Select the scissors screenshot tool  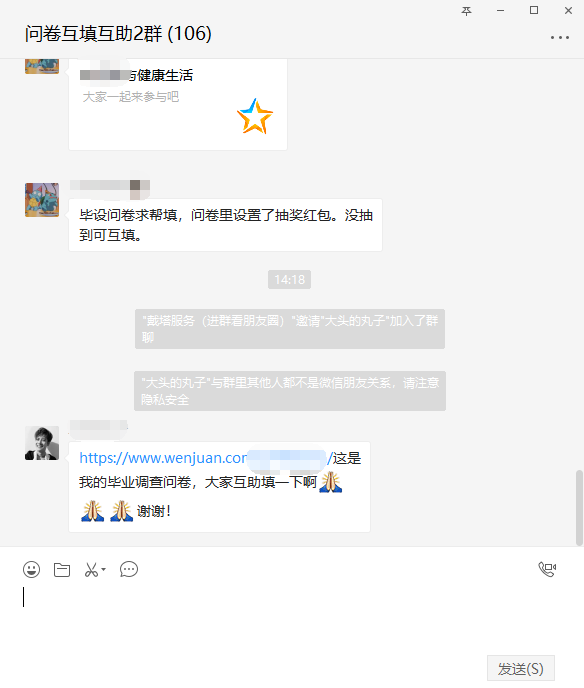tap(91, 570)
